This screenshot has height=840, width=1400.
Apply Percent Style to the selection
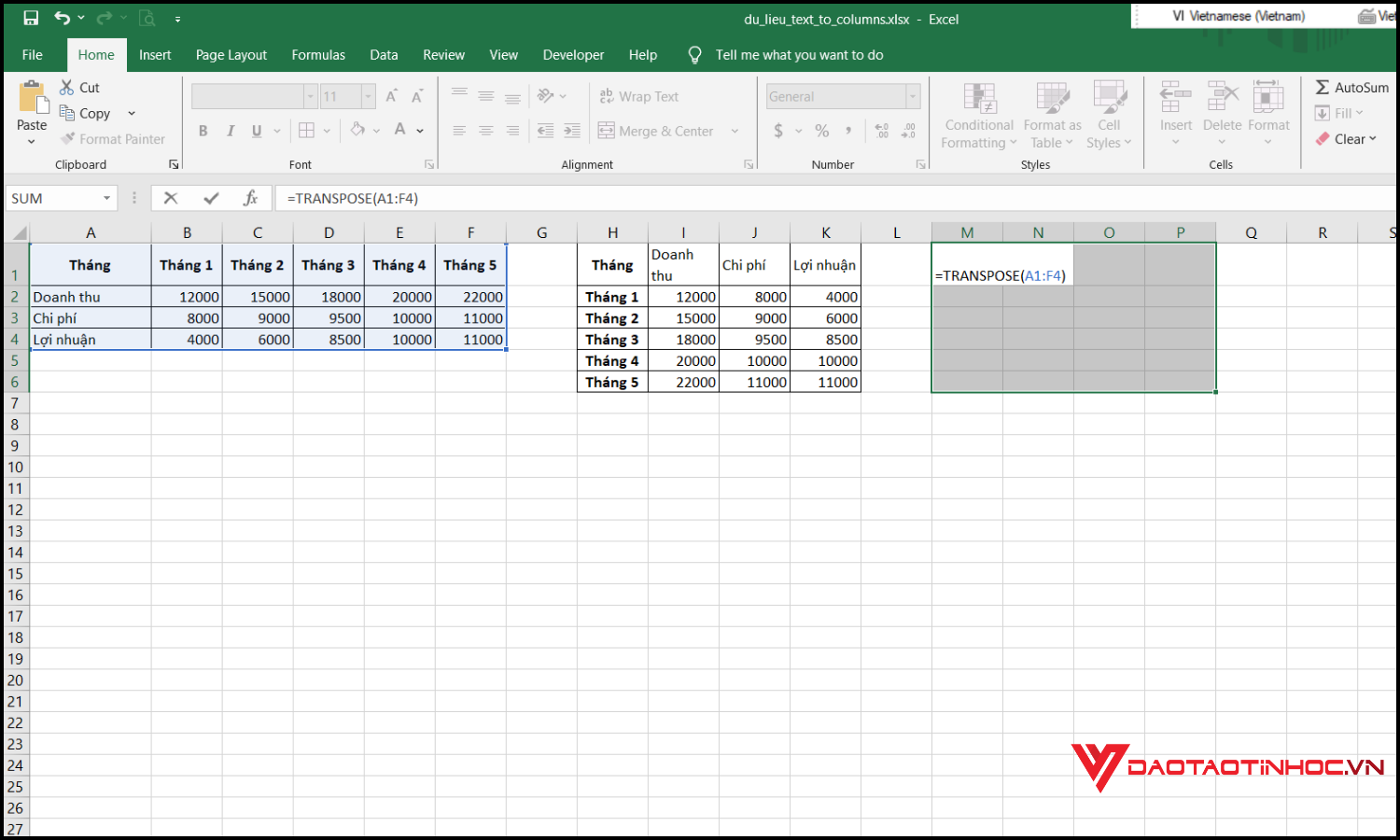point(822,131)
